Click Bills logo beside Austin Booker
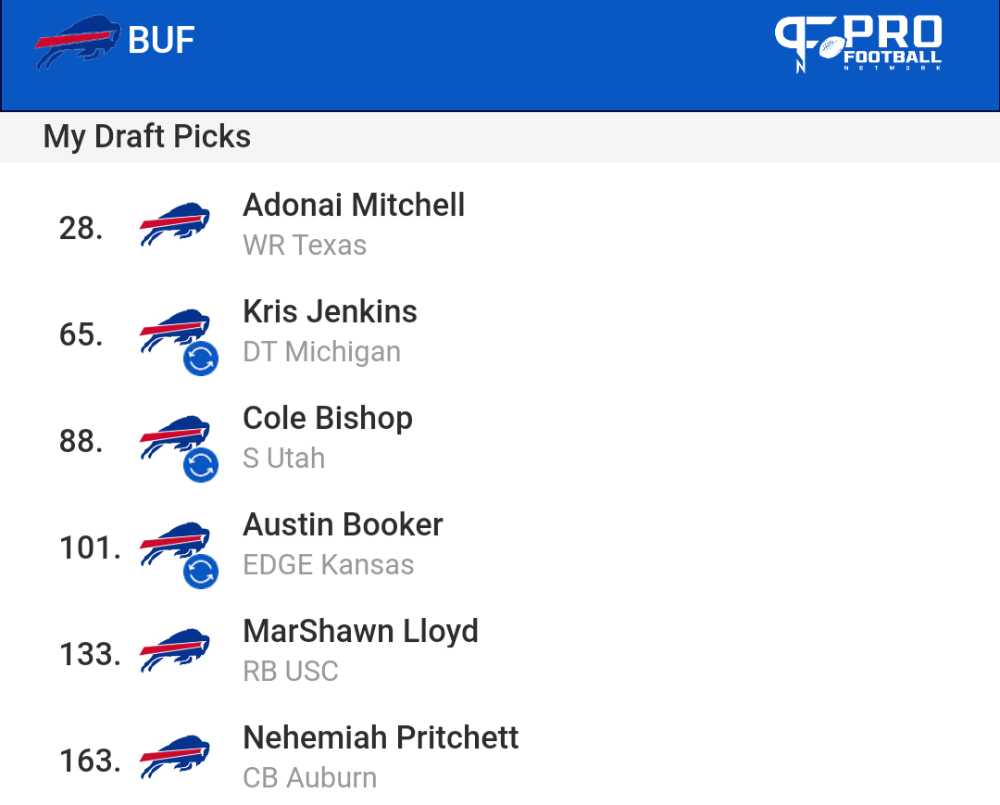This screenshot has height=805, width=1000. (x=175, y=544)
